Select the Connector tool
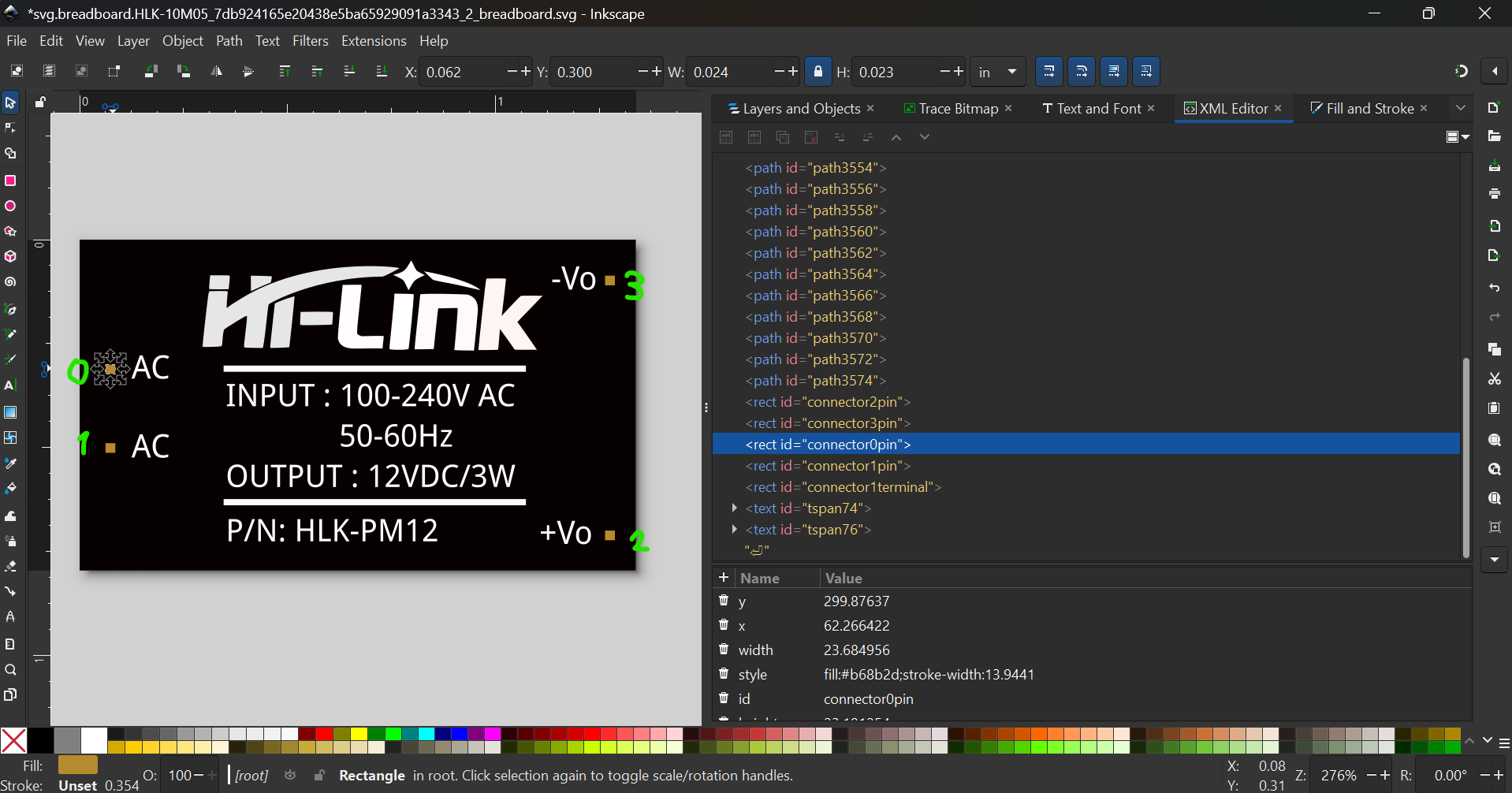Image resolution: width=1512 pixels, height=793 pixels. [x=10, y=591]
